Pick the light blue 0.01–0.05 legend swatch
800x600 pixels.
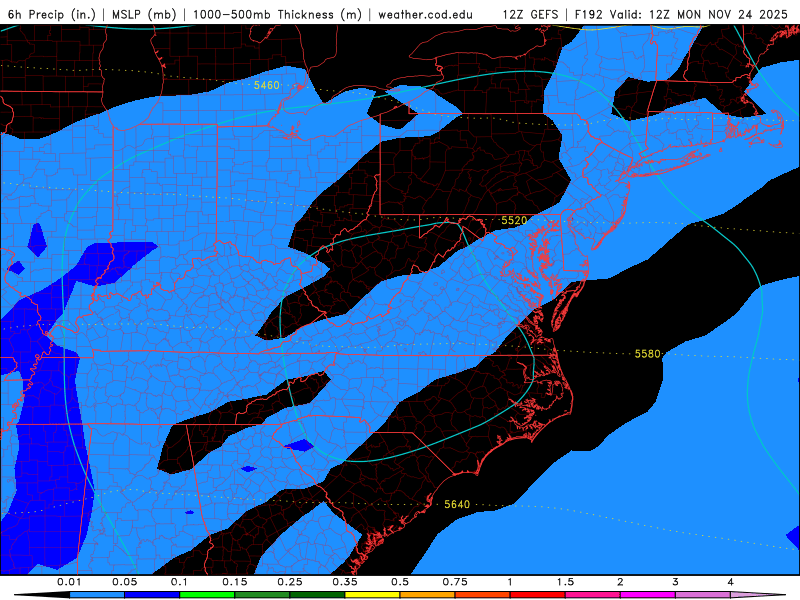pyautogui.click(x=97, y=595)
